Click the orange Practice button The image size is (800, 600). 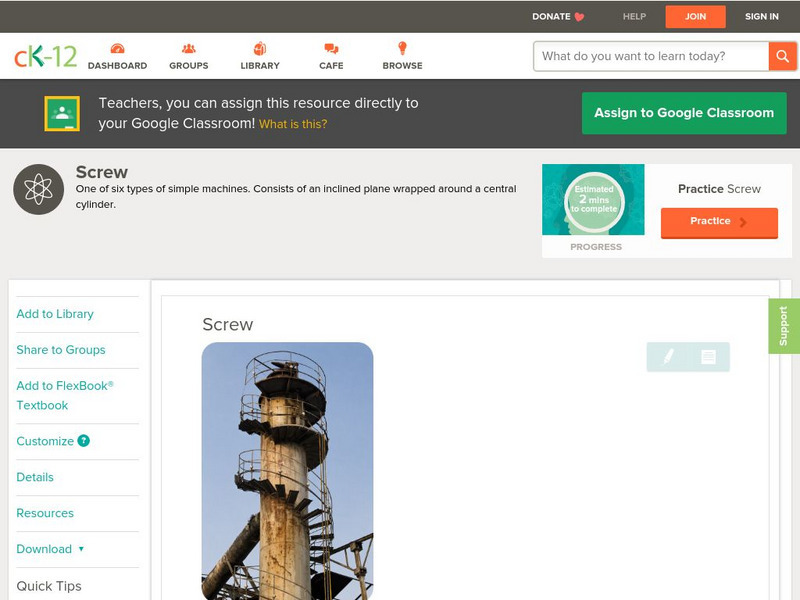pyautogui.click(x=719, y=222)
